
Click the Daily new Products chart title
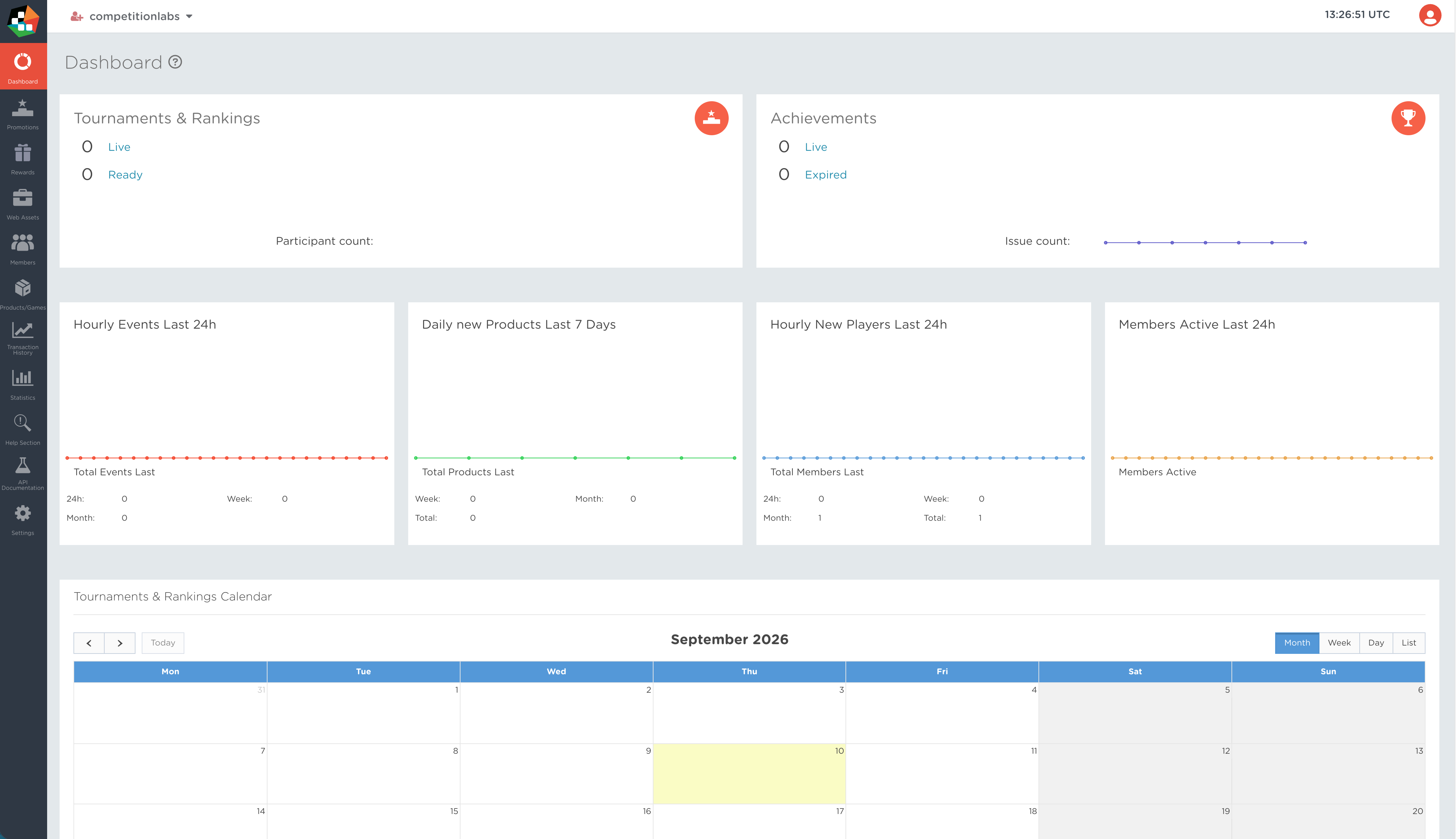[x=519, y=325]
